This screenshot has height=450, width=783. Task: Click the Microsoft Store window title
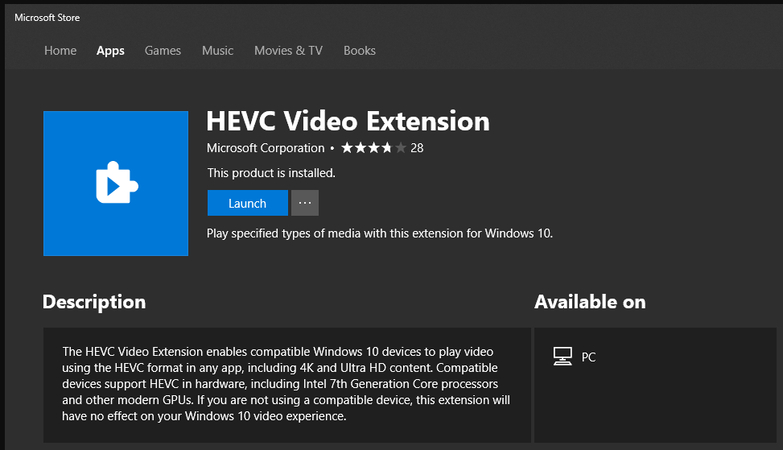pos(47,17)
